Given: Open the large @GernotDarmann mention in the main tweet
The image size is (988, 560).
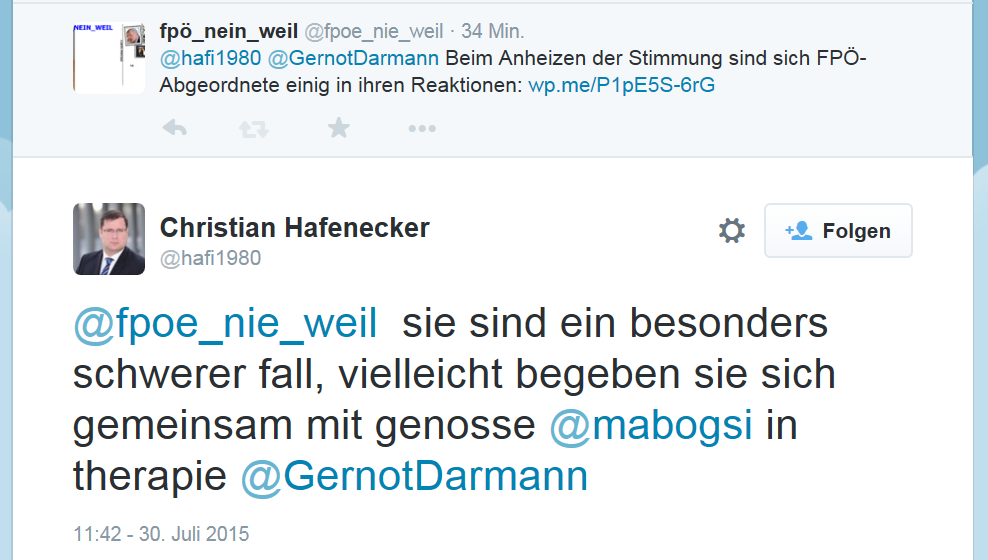Looking at the screenshot, I should pos(414,477).
